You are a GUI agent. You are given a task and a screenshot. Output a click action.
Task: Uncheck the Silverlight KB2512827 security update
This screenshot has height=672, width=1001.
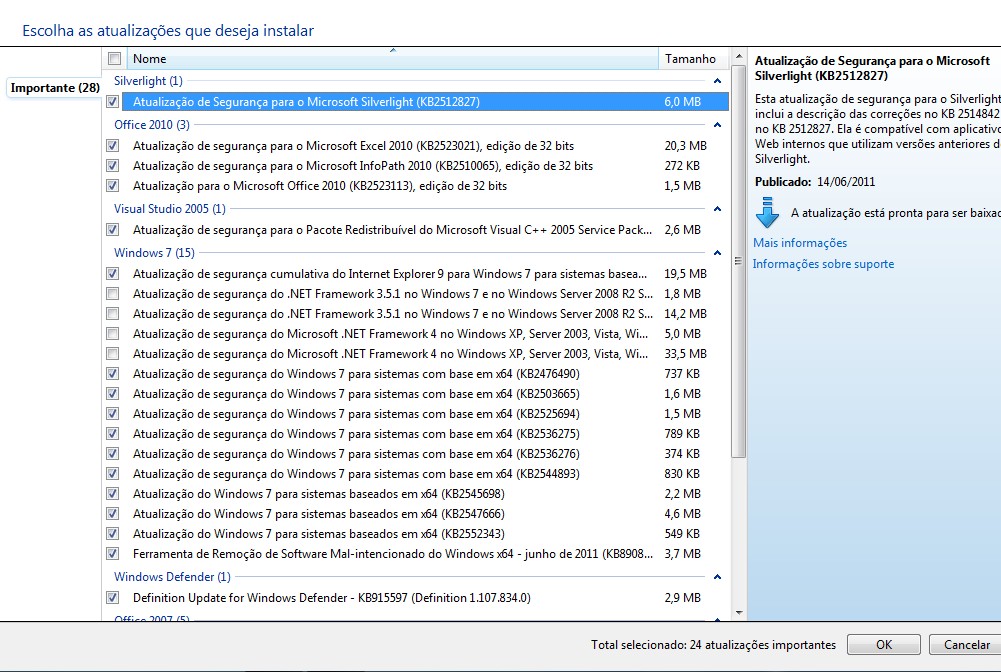(113, 101)
